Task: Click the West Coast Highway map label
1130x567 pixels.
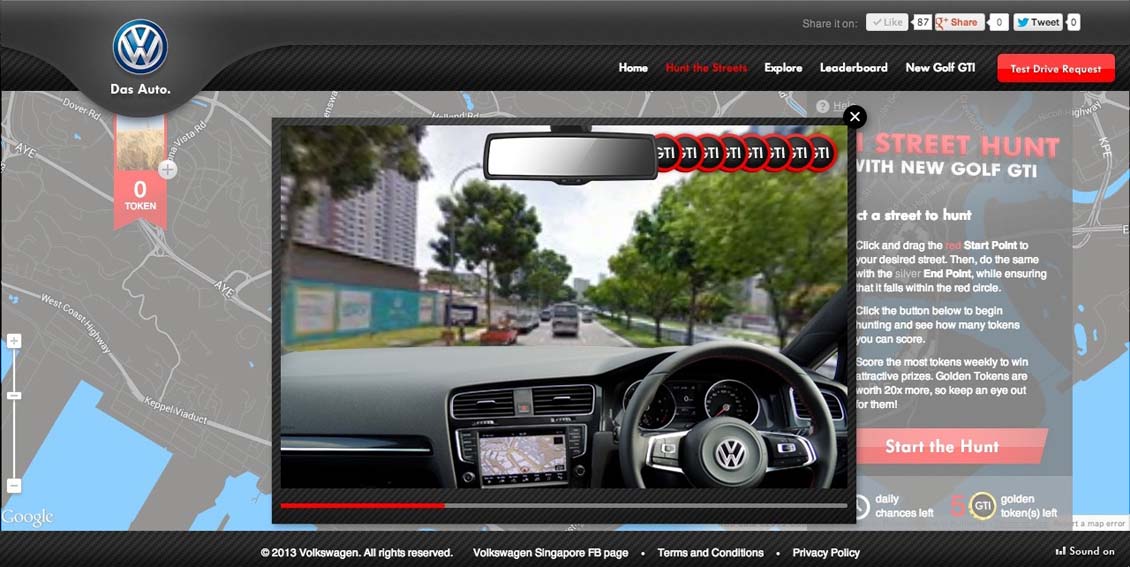Action: (76, 323)
